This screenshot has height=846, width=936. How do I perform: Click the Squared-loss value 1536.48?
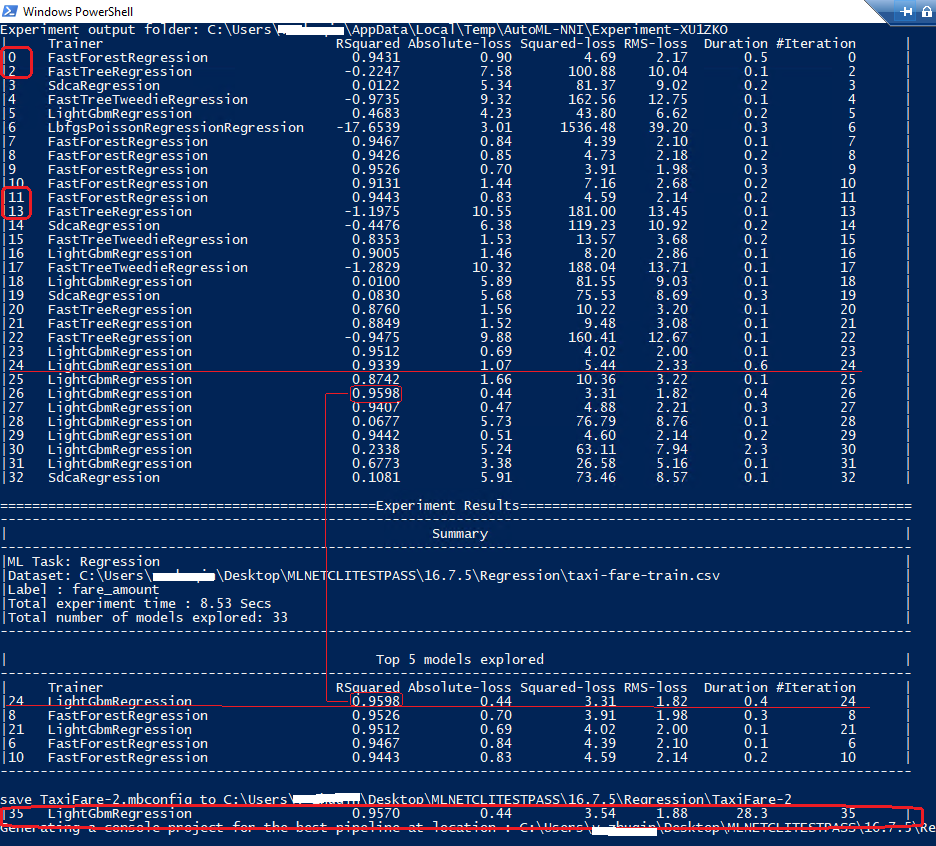[x=587, y=128]
